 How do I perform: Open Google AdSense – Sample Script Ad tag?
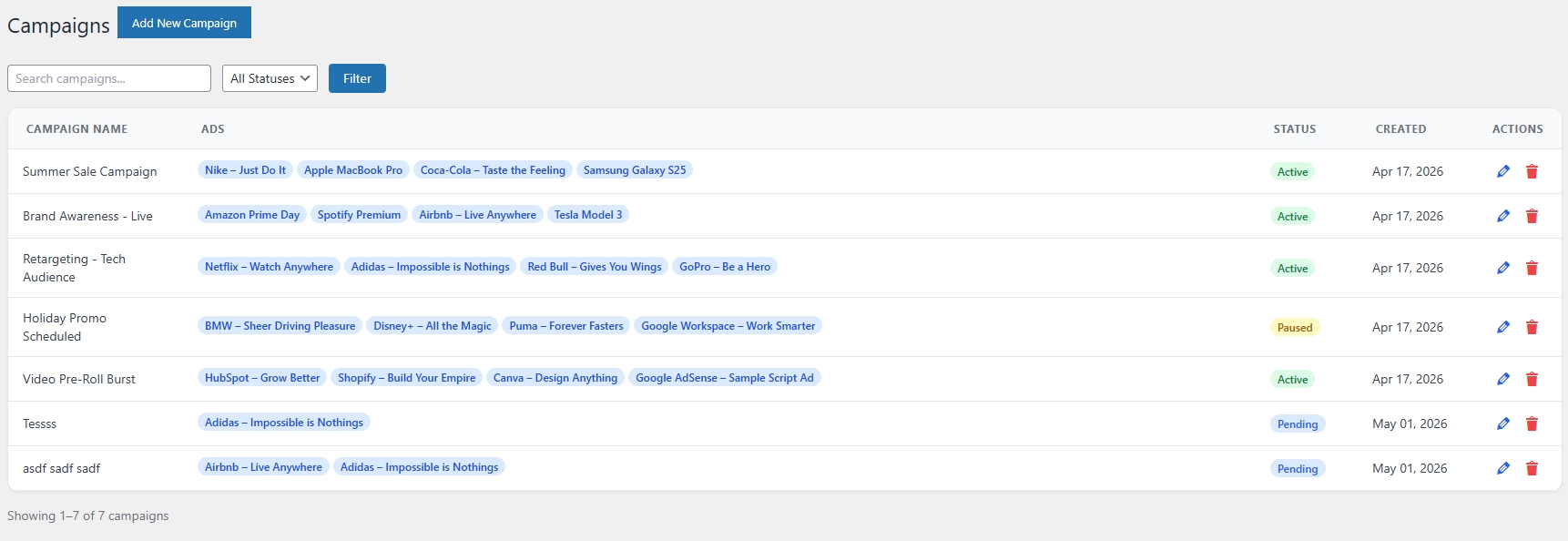[725, 378]
